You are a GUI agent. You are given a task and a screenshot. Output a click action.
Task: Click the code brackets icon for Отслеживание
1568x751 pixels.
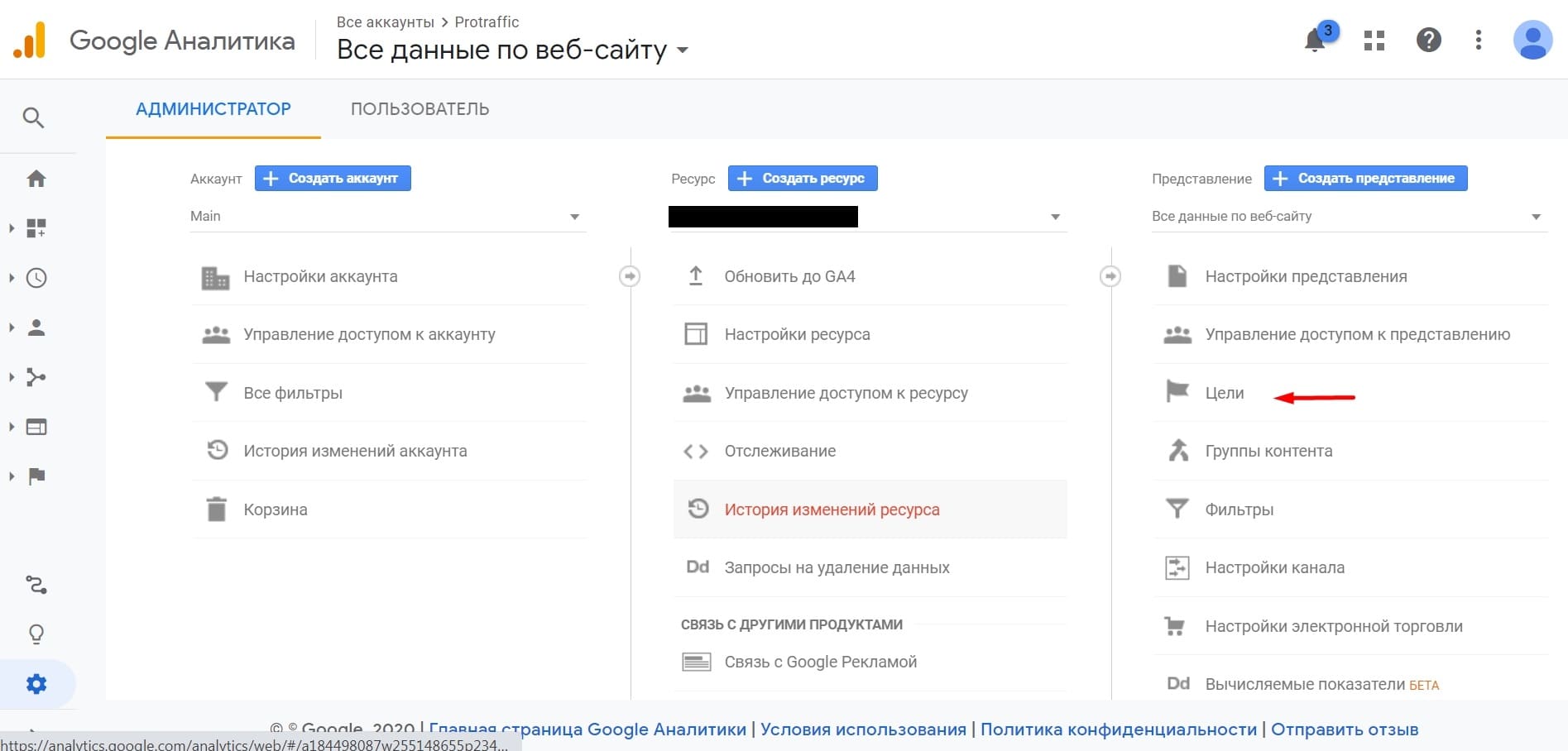[x=696, y=452]
